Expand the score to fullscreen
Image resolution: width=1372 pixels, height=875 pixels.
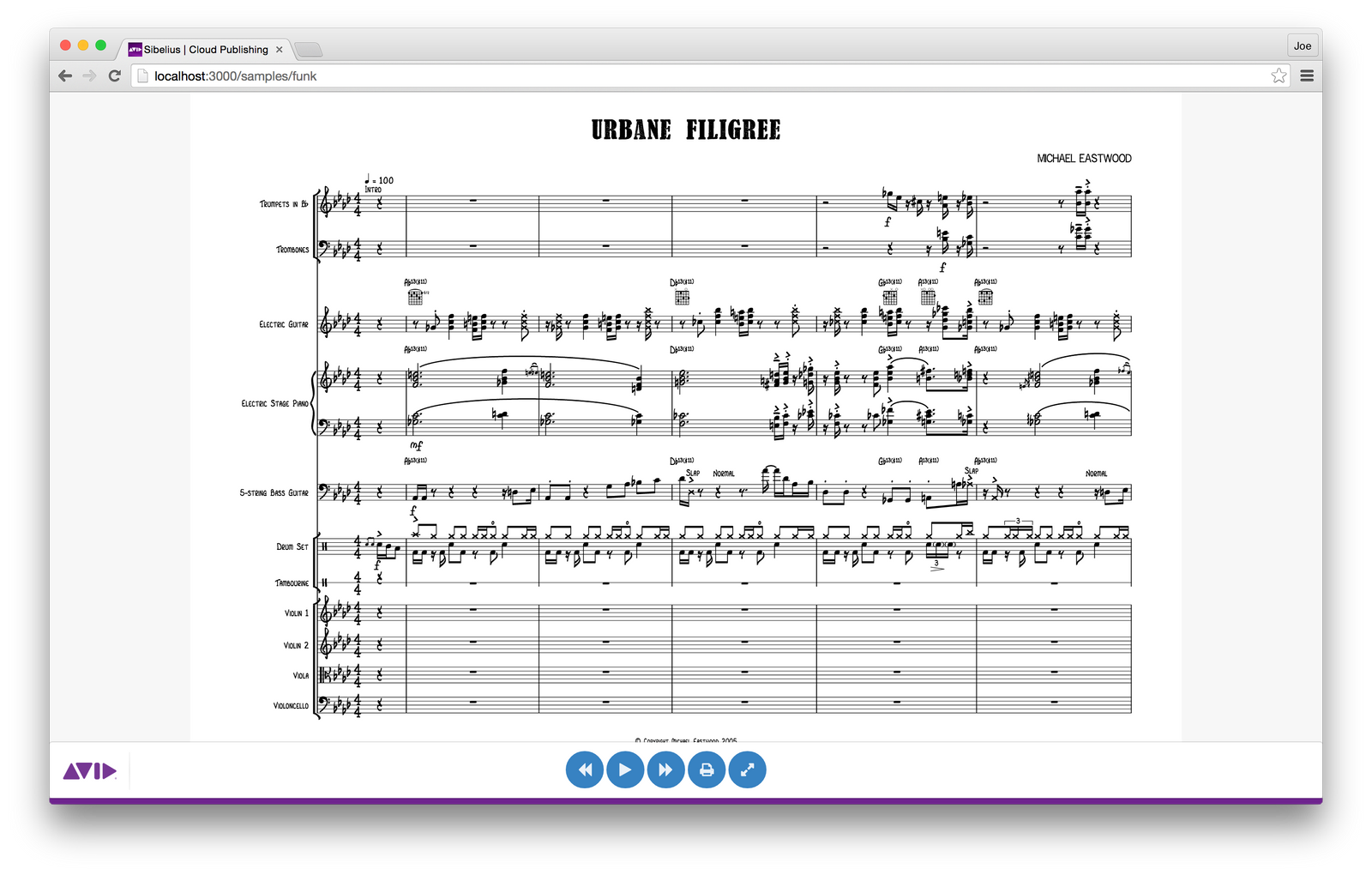point(747,769)
